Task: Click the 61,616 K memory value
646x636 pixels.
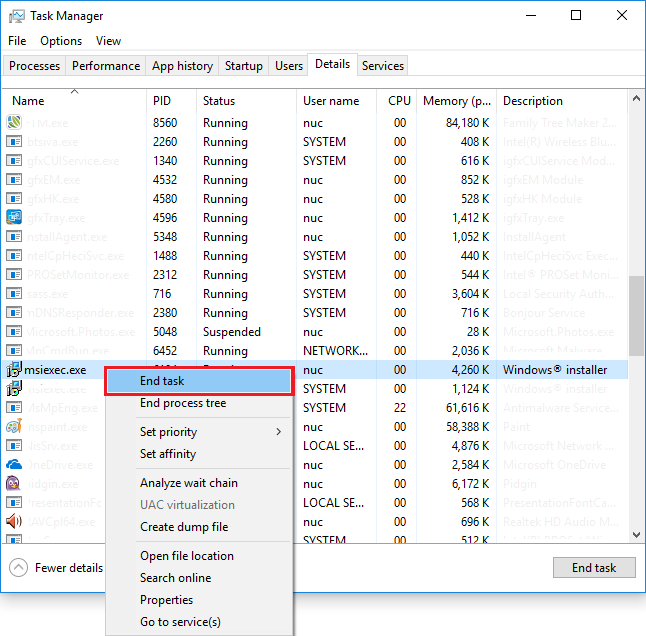Action: [467, 408]
